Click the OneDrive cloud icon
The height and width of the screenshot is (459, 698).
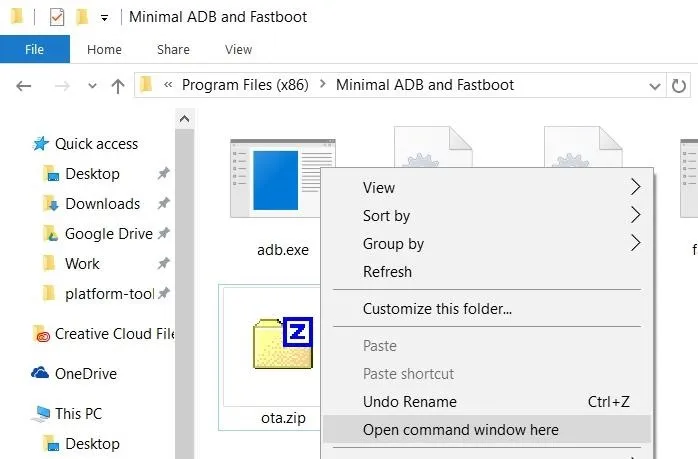click(40, 372)
